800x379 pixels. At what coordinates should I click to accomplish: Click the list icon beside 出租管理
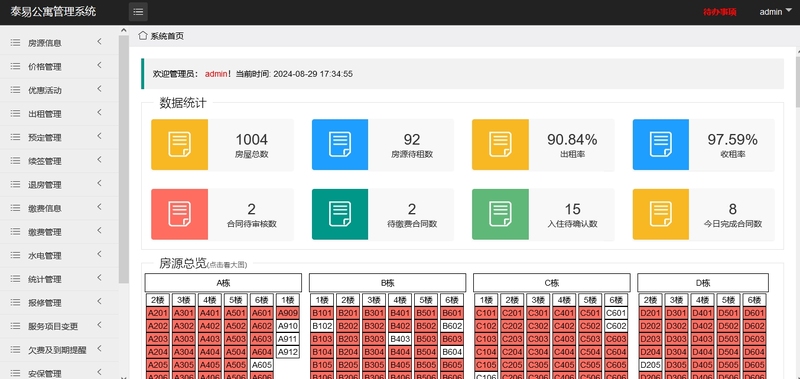coord(15,114)
